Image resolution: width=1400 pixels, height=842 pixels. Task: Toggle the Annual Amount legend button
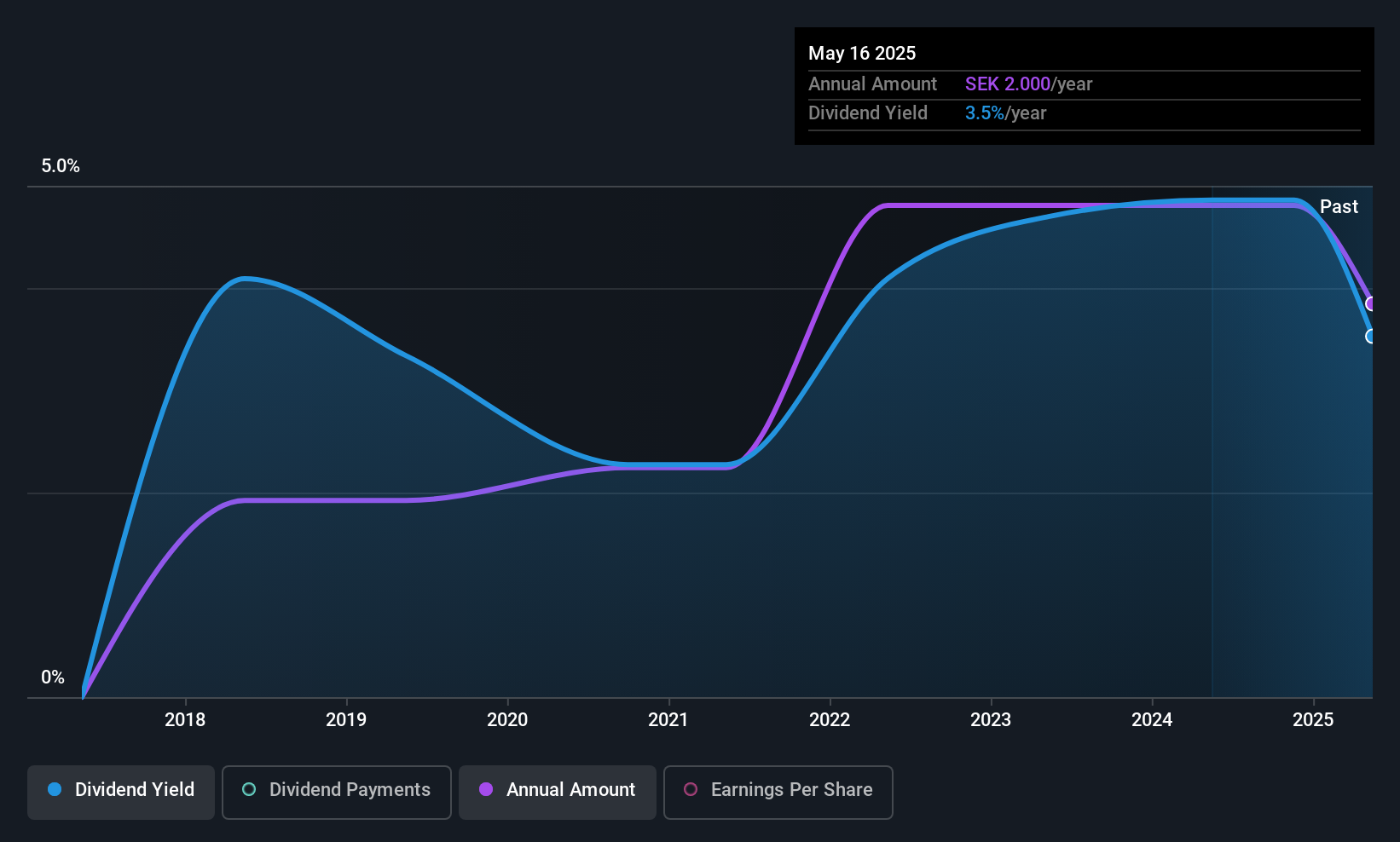558,792
